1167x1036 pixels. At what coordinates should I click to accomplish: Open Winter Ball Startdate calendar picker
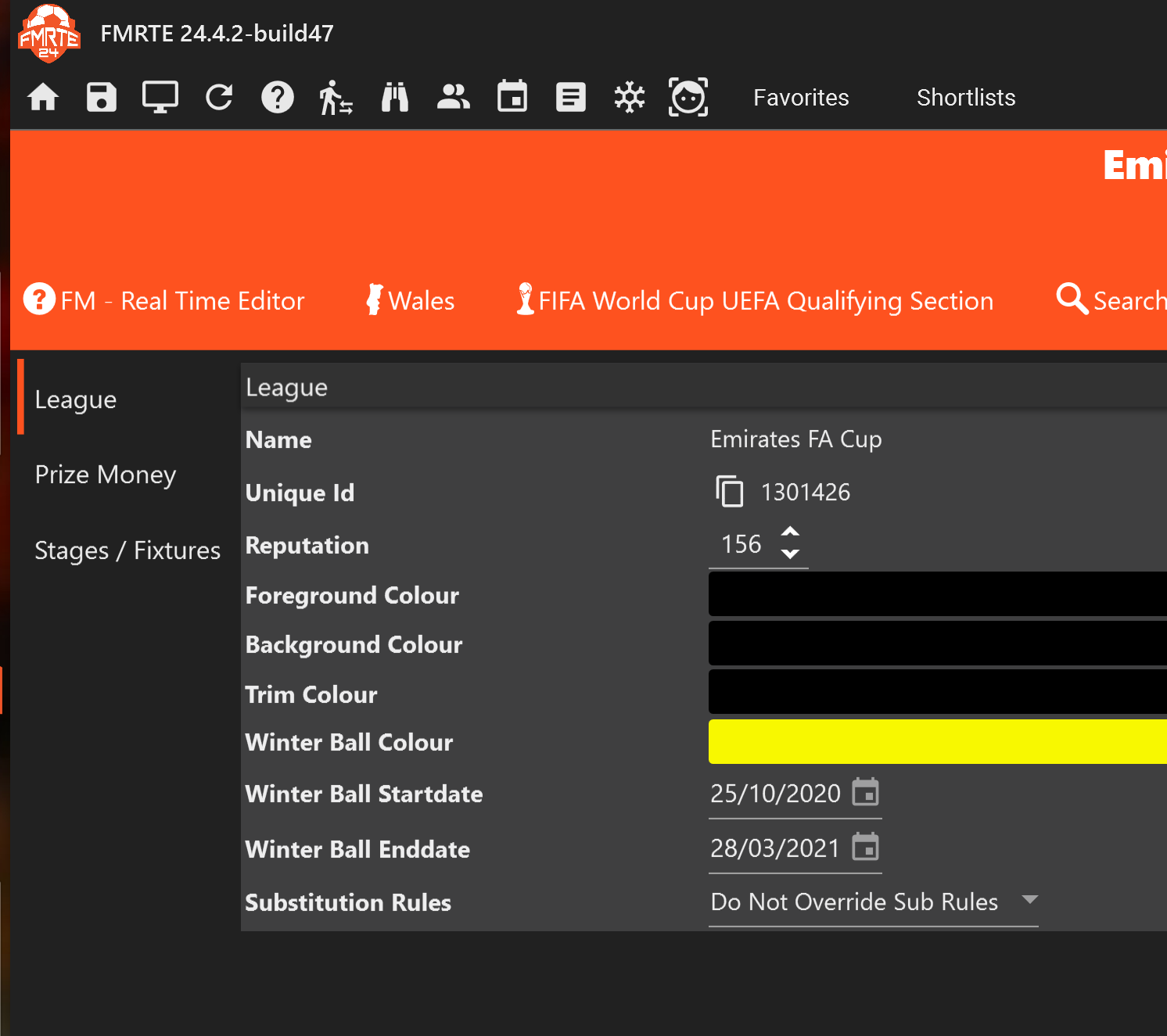pyautogui.click(x=865, y=792)
